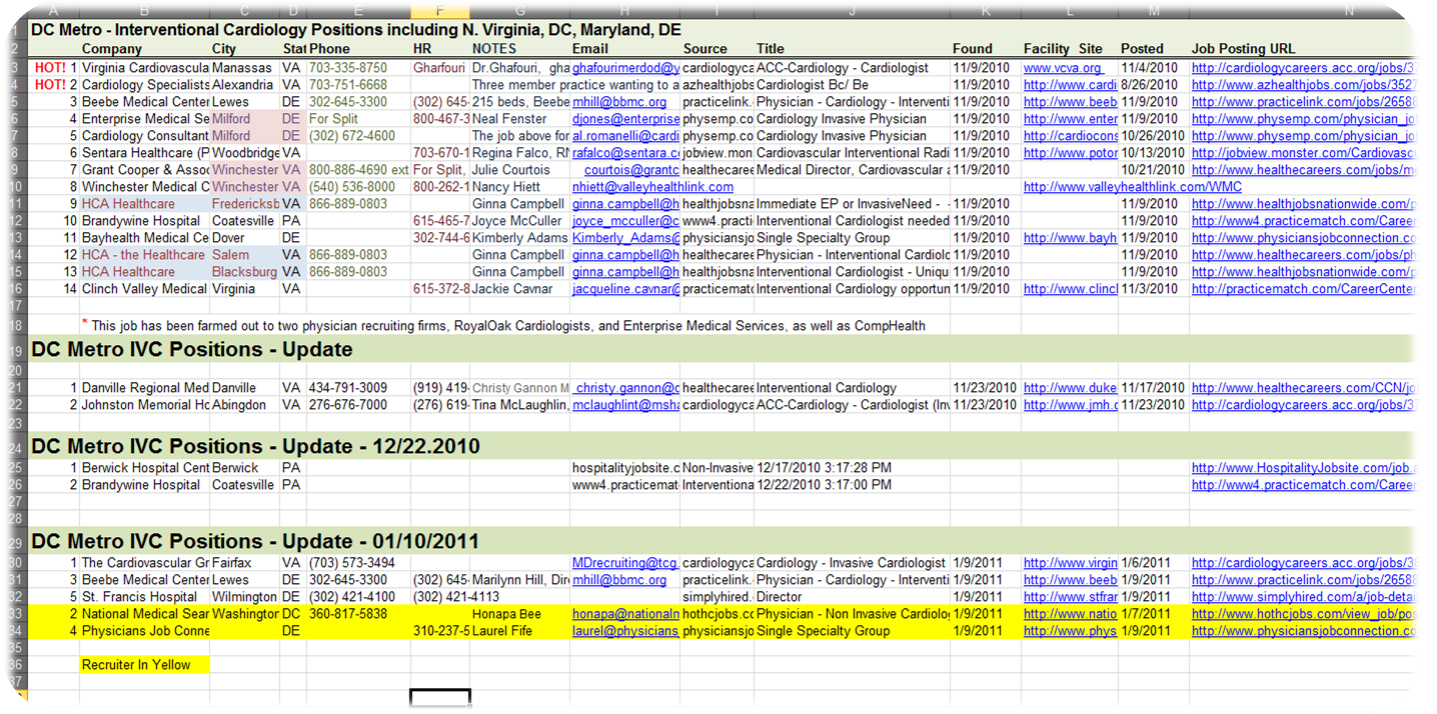The image size is (1437, 714).
Task: Open the HospitalityJobsite.com job posting link
Action: click(x=1300, y=468)
